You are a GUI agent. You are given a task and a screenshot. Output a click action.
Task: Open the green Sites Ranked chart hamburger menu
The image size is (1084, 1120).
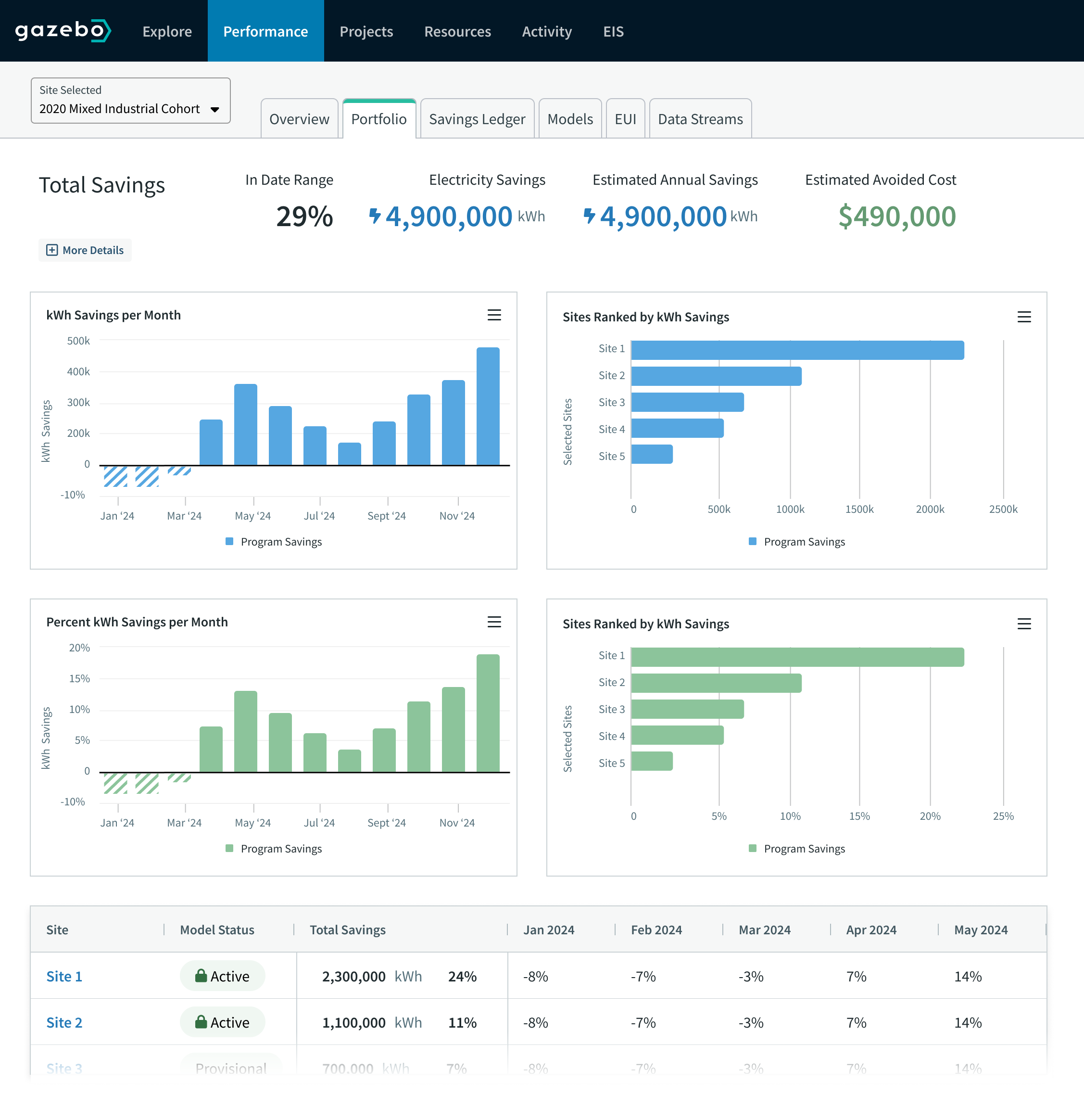tap(1024, 624)
